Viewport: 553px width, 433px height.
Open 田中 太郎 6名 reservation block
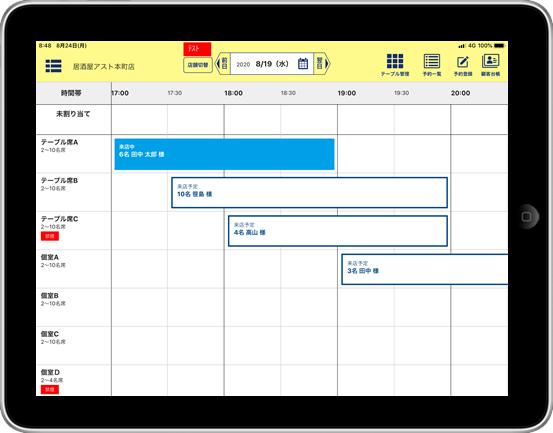pos(224,154)
